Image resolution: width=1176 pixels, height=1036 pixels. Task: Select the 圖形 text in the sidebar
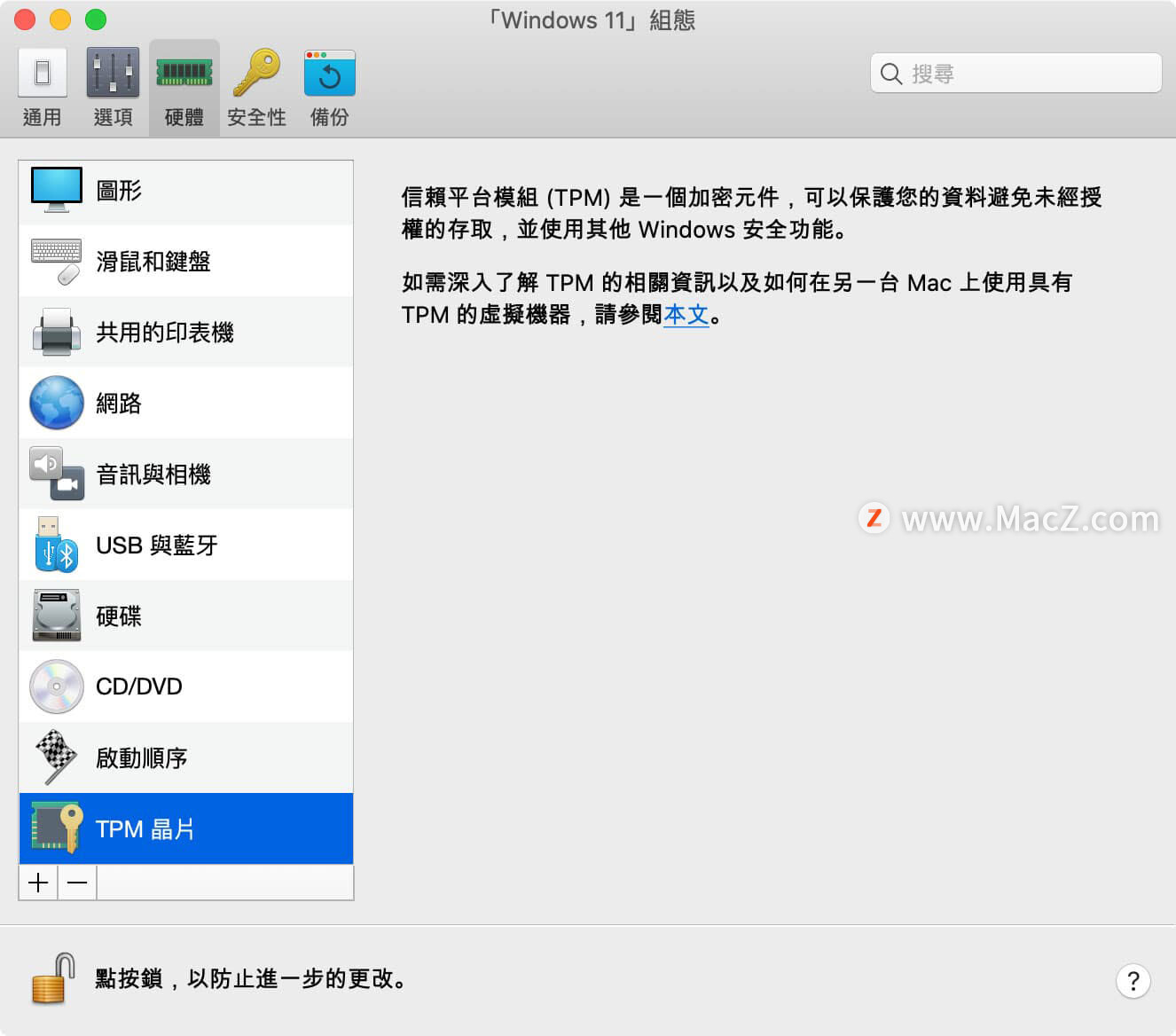(119, 190)
